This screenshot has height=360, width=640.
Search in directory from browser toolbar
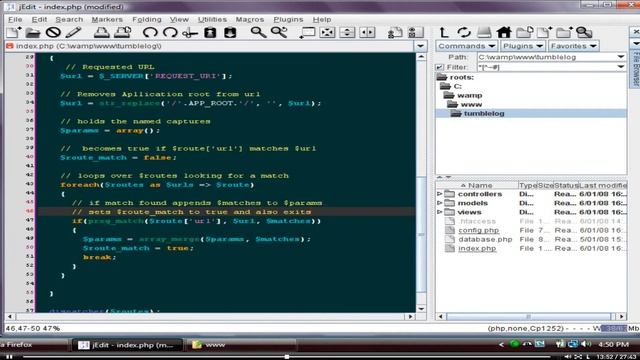click(584, 32)
